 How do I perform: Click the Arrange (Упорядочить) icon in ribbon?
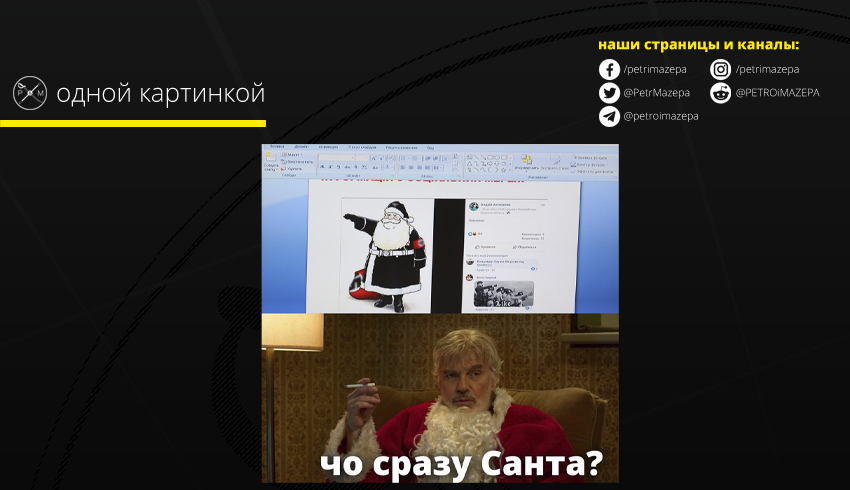coord(526,161)
